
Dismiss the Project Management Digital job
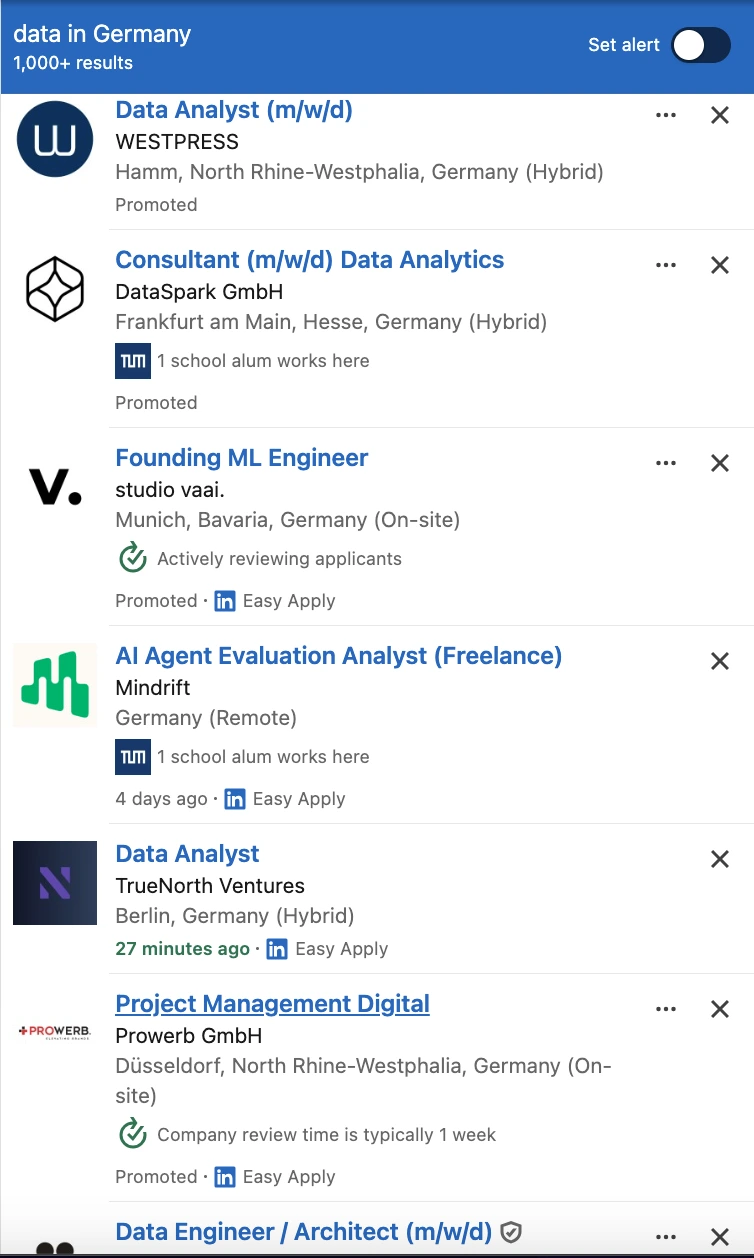point(719,1009)
